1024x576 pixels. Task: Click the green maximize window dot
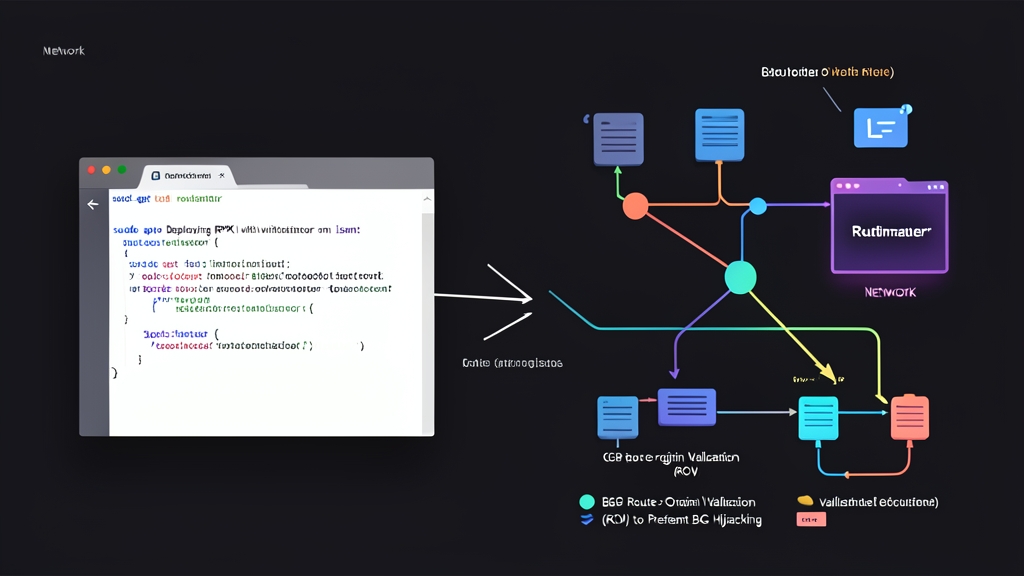coord(121,170)
